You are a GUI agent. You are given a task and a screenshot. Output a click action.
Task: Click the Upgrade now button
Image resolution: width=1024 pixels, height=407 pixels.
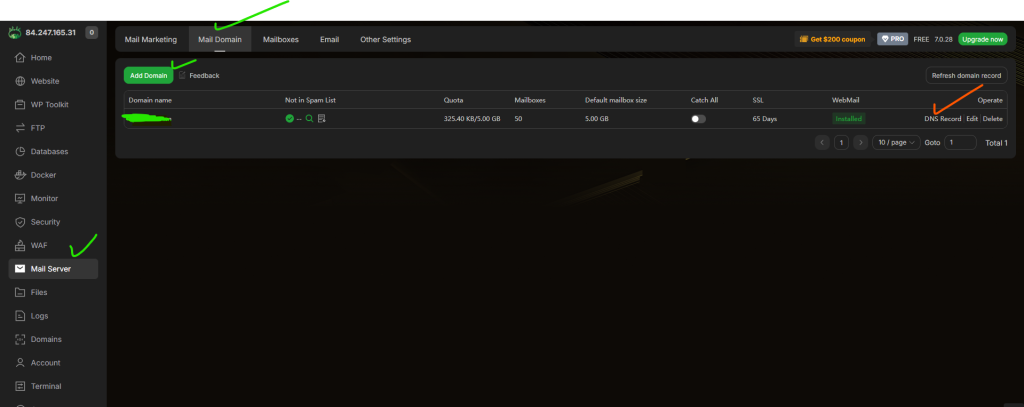coord(982,39)
